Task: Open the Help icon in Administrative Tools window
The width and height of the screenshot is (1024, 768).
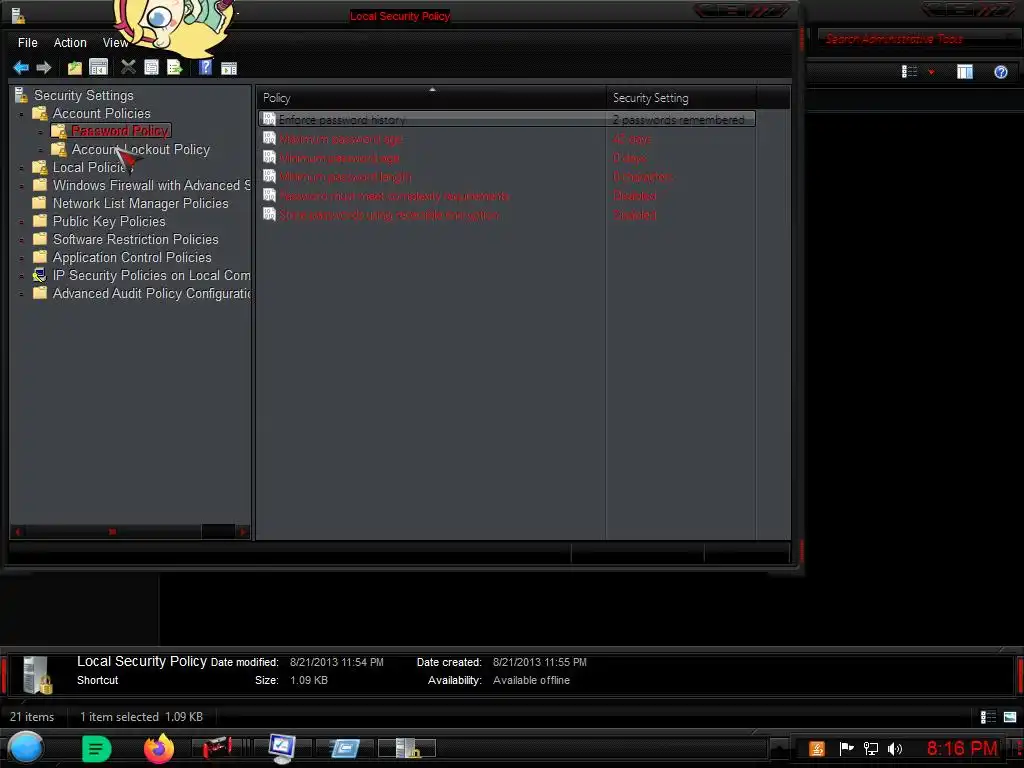Action: pyautogui.click(x=1000, y=72)
